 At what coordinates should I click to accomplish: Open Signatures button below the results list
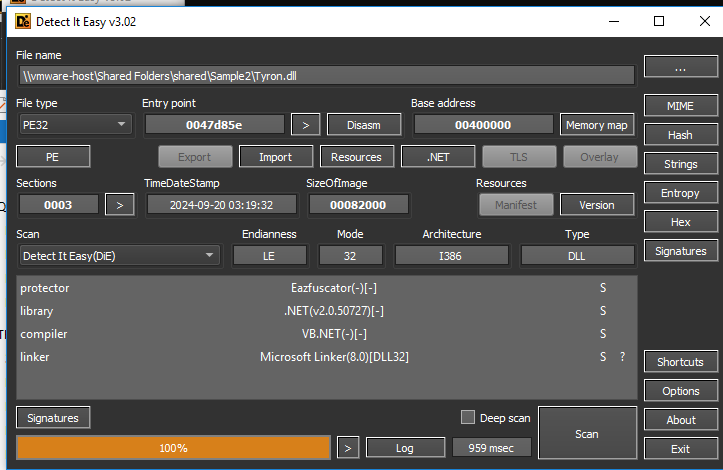coord(53,418)
